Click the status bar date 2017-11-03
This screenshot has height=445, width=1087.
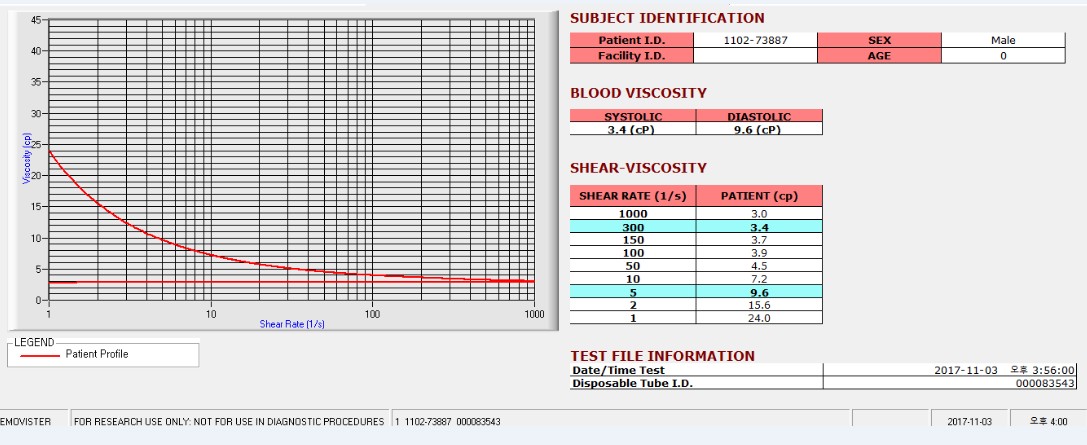click(x=969, y=421)
